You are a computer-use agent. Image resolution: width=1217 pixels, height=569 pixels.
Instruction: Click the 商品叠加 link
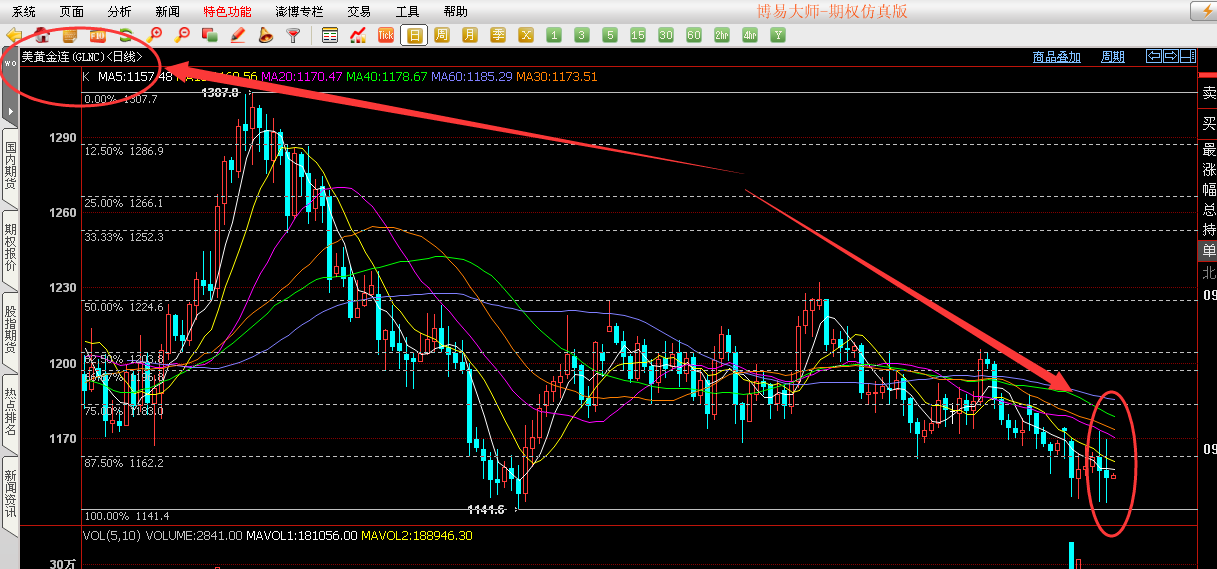point(1056,57)
